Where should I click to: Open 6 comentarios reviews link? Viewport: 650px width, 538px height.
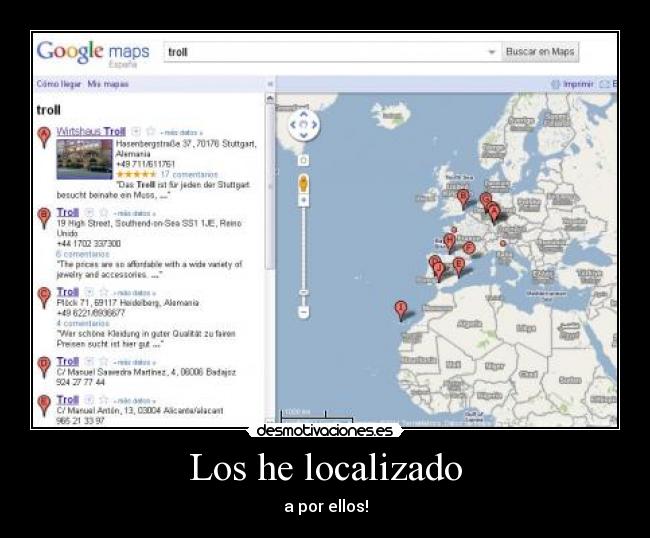(x=82, y=254)
